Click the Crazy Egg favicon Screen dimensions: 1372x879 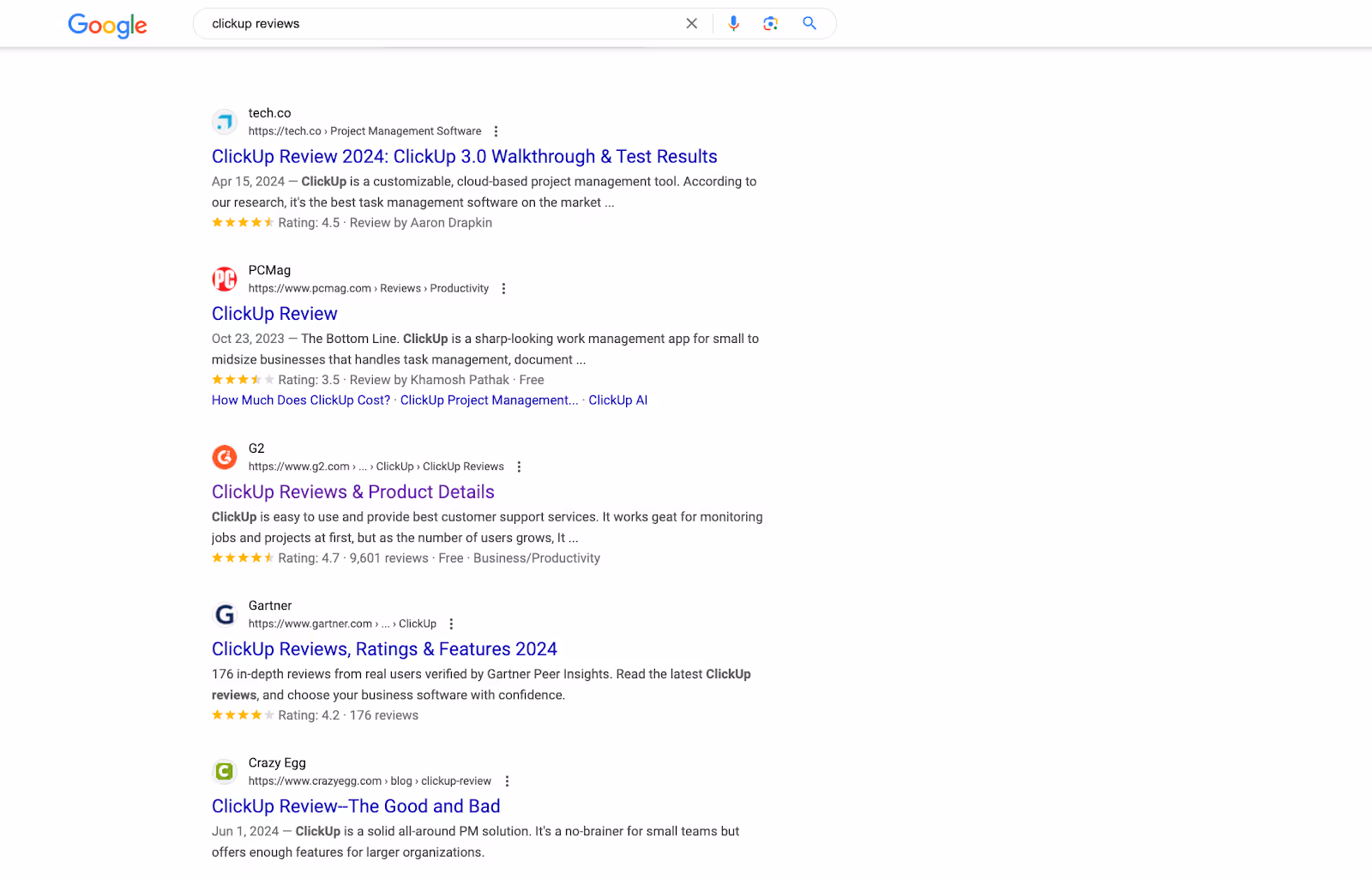click(225, 772)
